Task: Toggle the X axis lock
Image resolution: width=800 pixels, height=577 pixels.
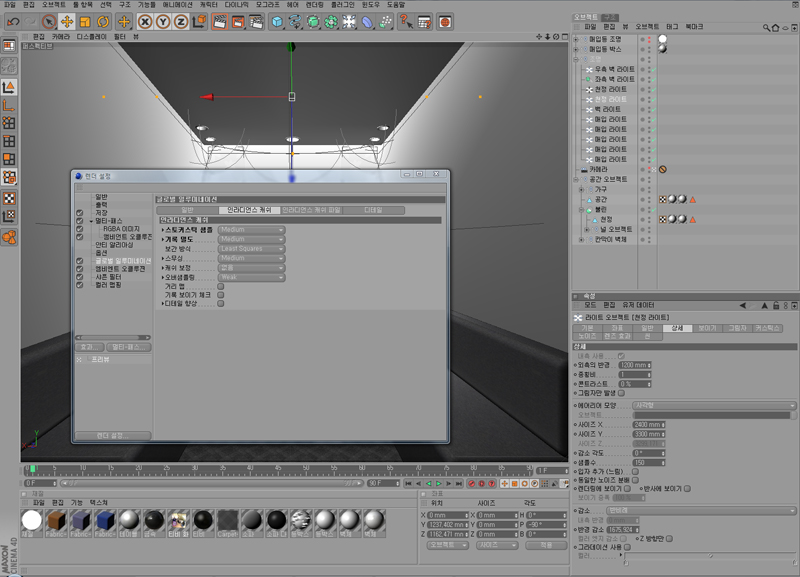Action: click(145, 21)
